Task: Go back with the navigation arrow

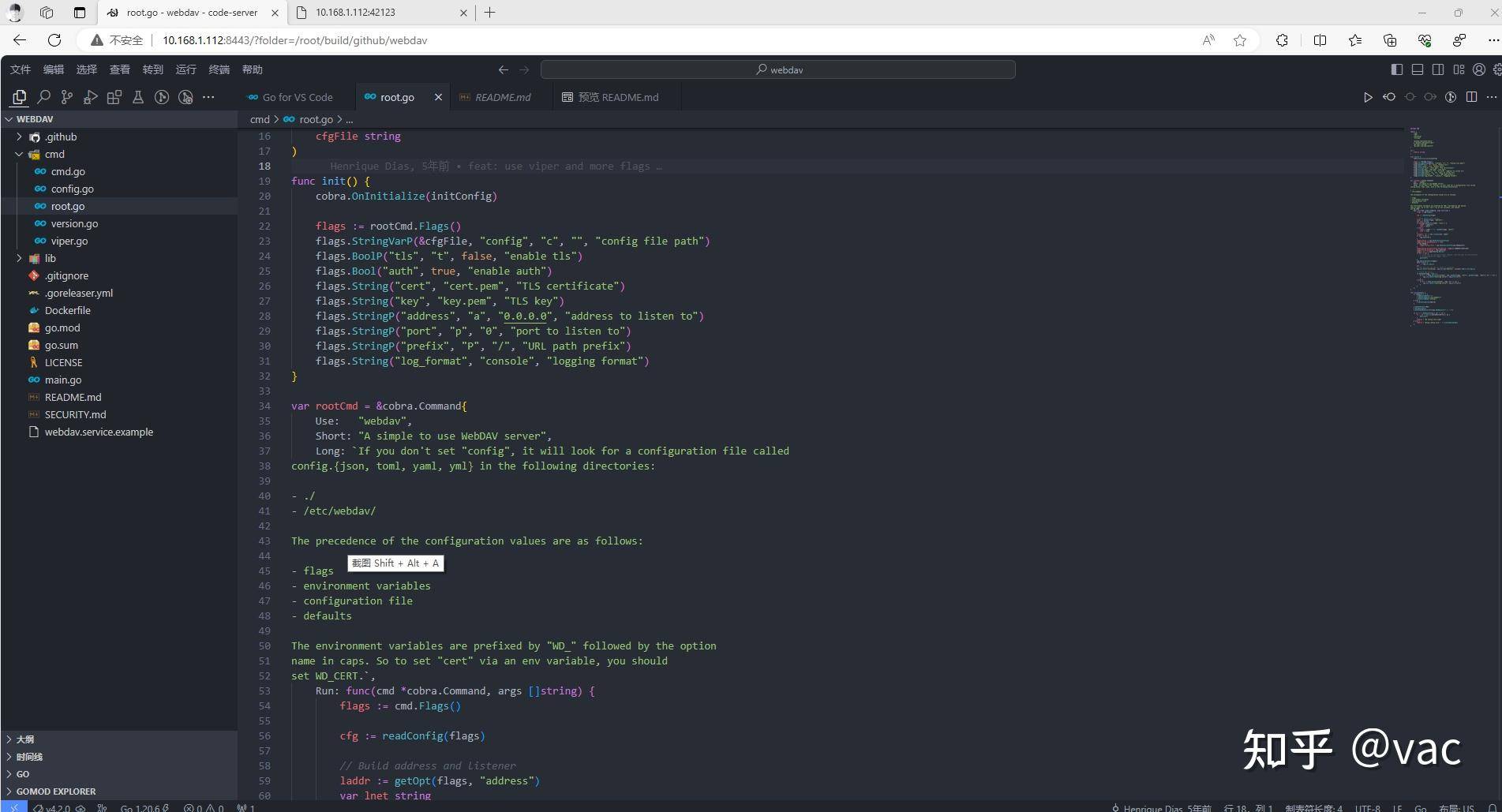Action: pos(504,69)
